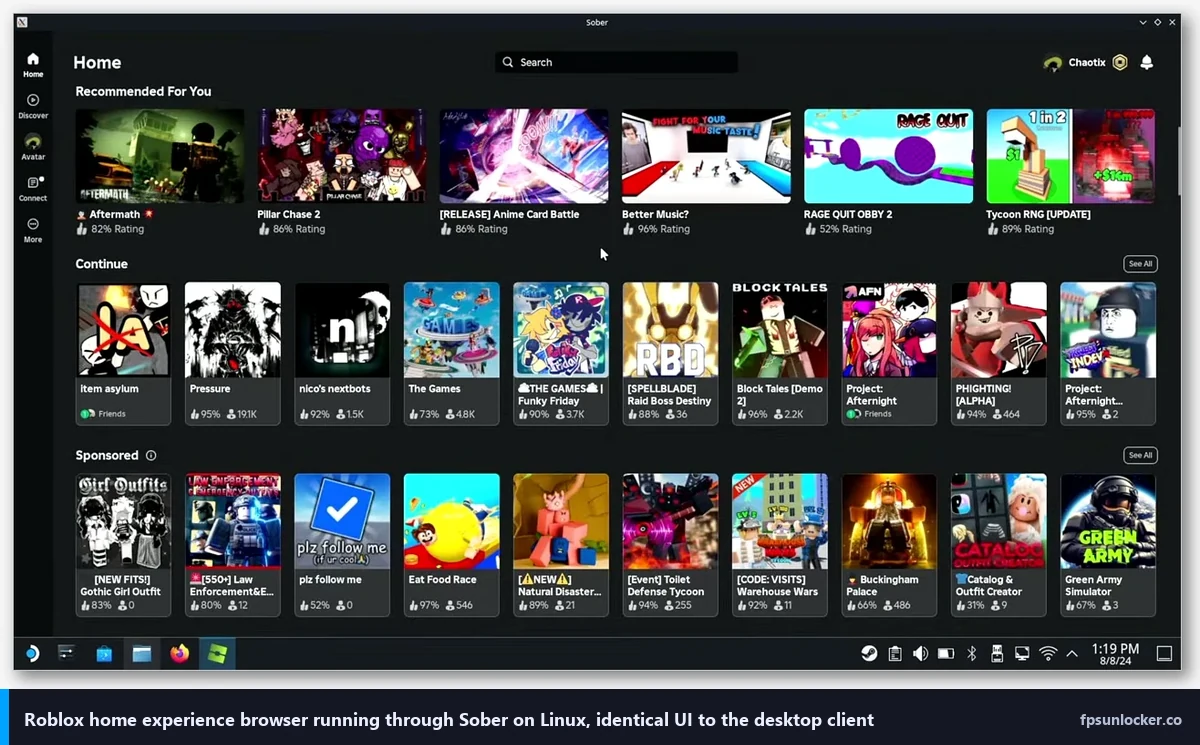Open the RAGE QUIT OBBY 2 thumbnail
The height and width of the screenshot is (745, 1200).
[888, 156]
